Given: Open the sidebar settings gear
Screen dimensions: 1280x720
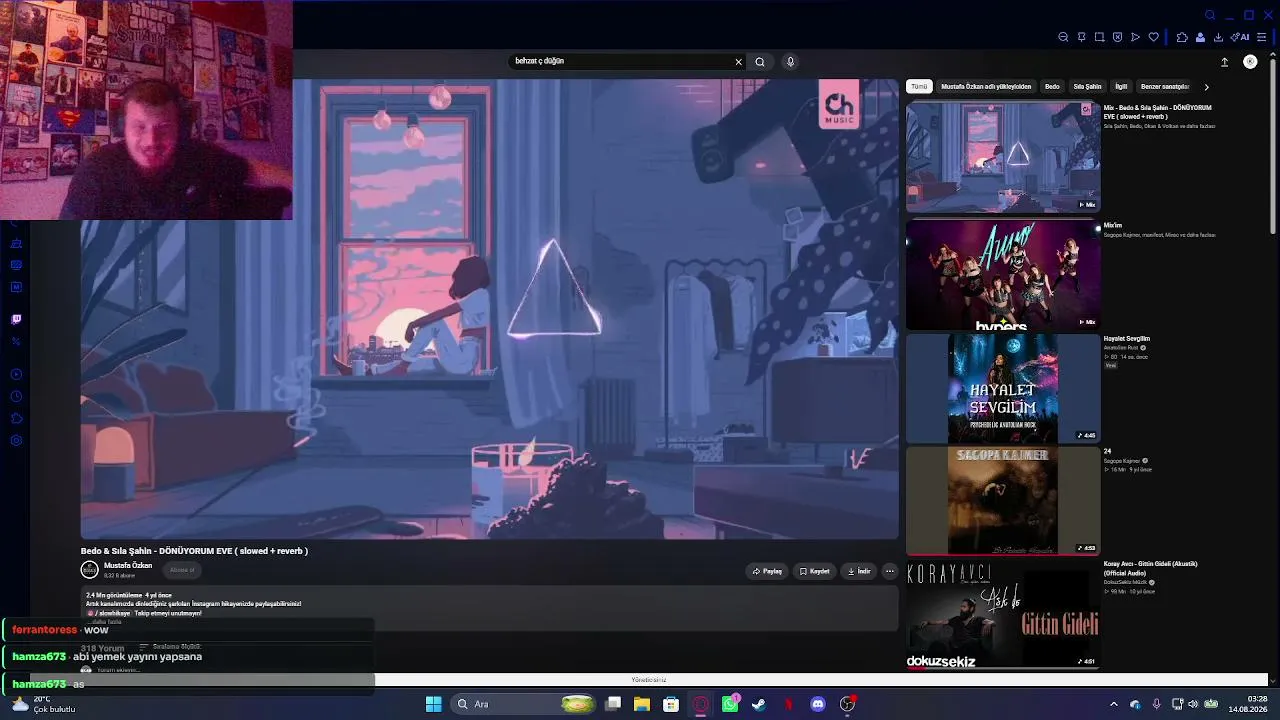Looking at the screenshot, I should point(16,441).
